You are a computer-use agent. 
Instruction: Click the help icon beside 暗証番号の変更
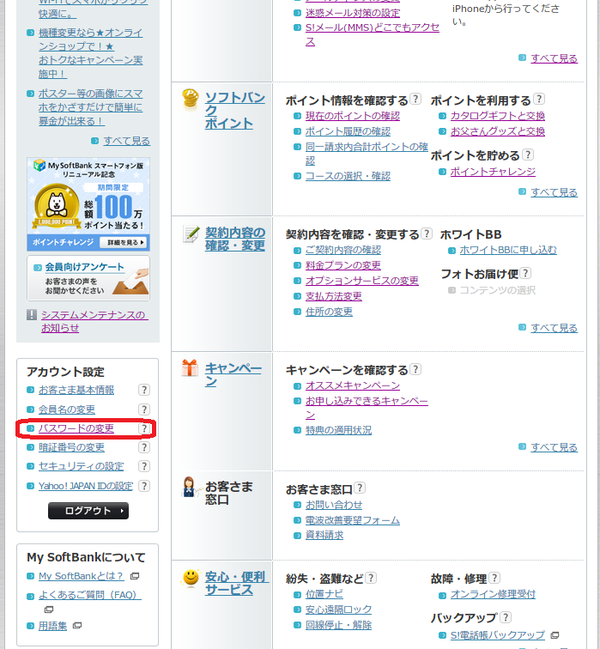[144, 447]
